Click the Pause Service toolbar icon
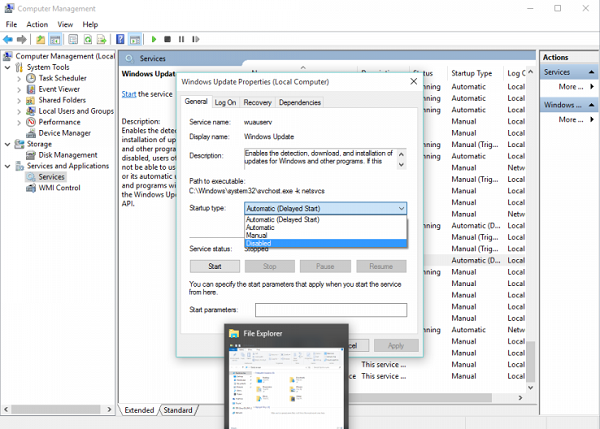The image size is (600, 429). [x=181, y=39]
